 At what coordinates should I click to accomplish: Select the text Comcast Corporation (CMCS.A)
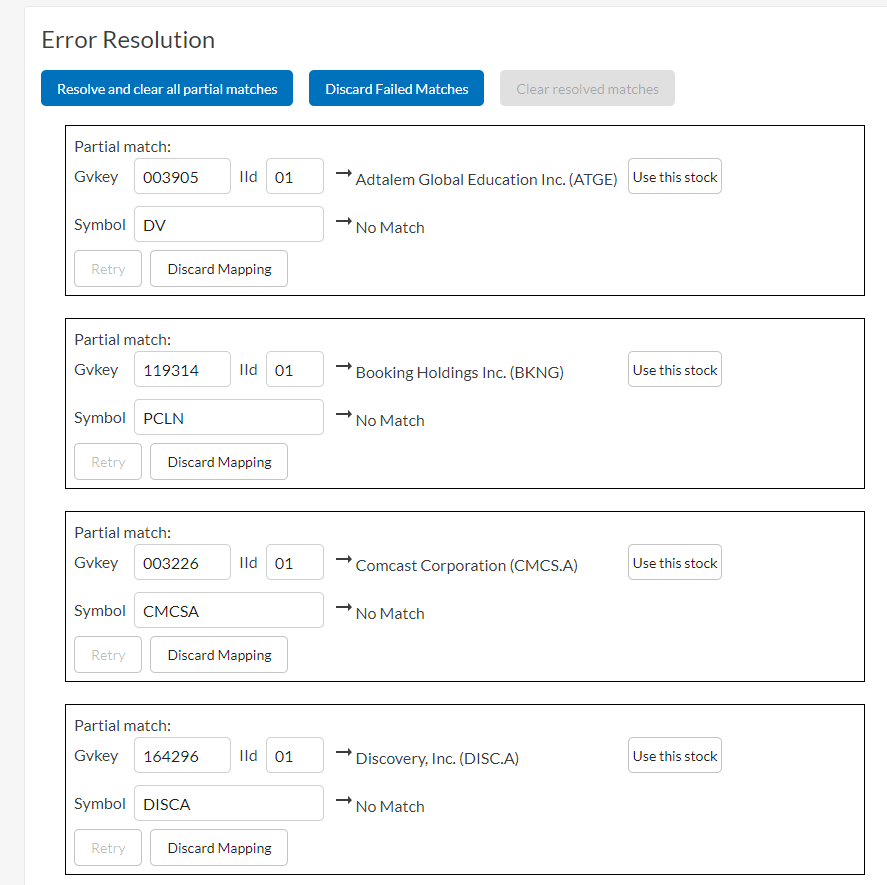point(467,566)
